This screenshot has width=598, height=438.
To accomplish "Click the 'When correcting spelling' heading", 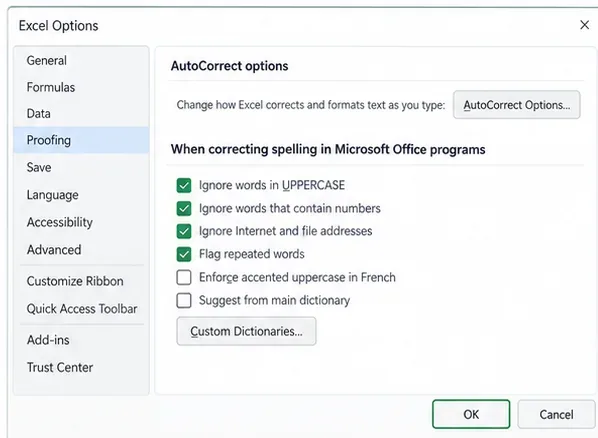I will 328,149.
